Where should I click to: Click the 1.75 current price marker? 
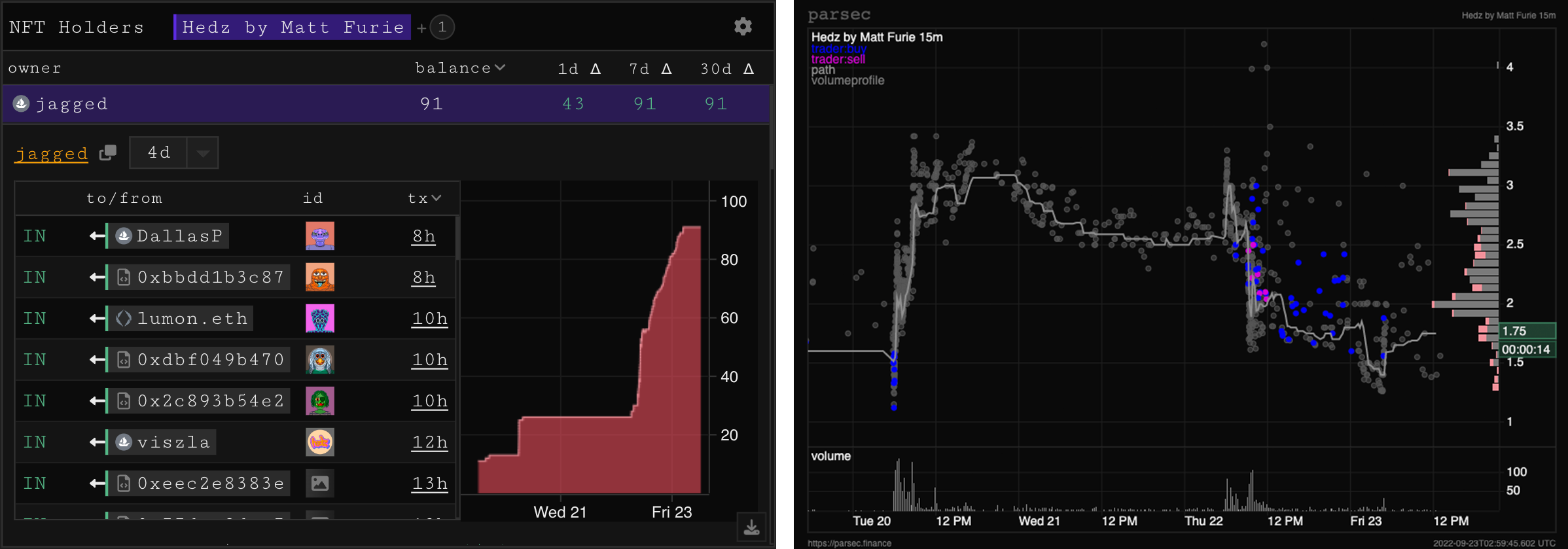pyautogui.click(x=1527, y=331)
